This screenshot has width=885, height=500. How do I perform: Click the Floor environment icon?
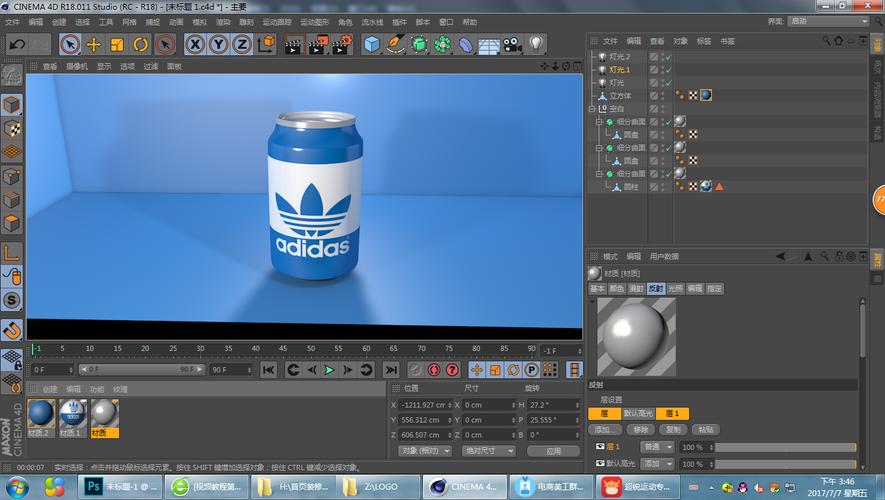tap(489, 45)
